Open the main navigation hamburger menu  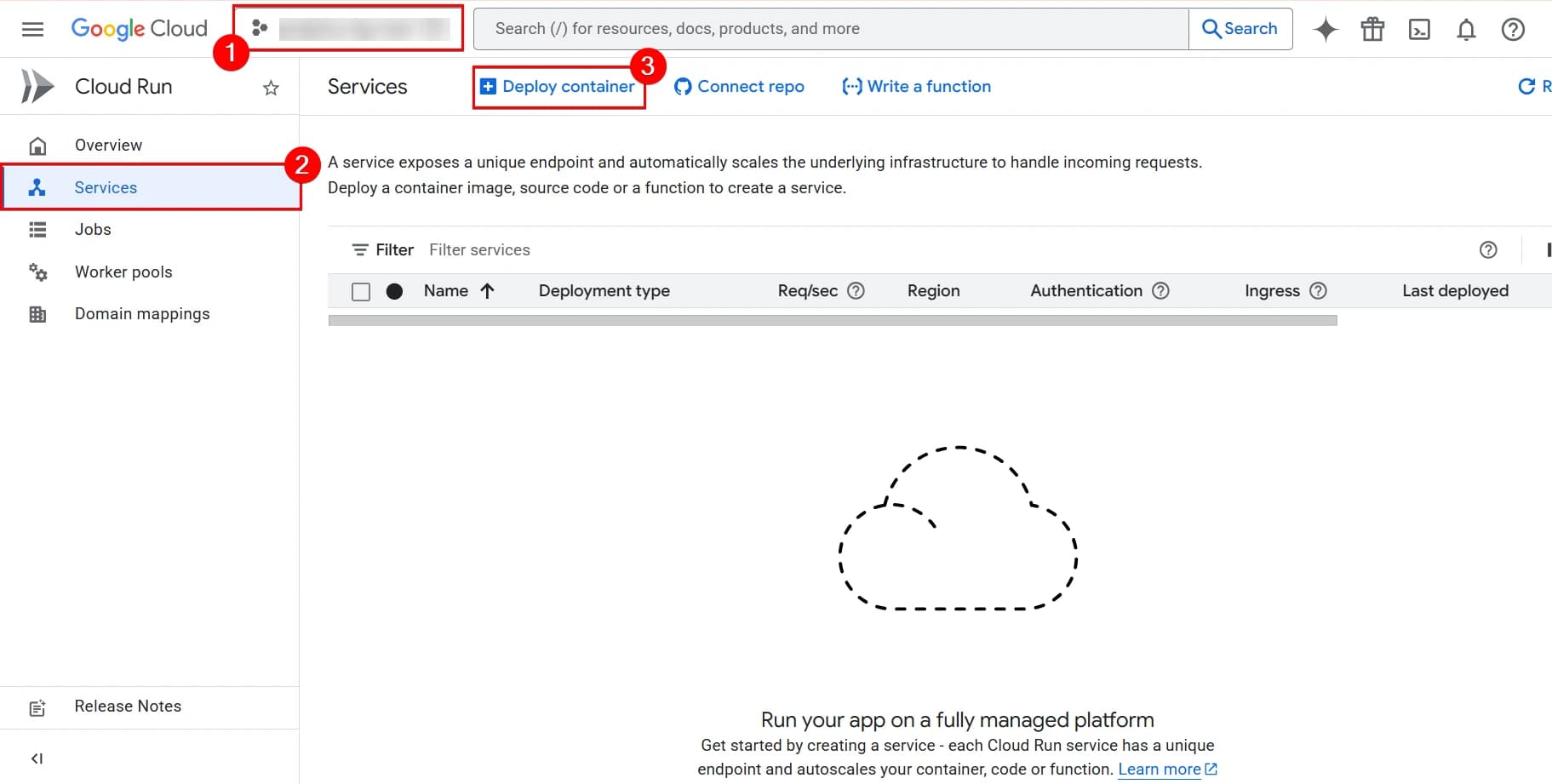point(32,30)
